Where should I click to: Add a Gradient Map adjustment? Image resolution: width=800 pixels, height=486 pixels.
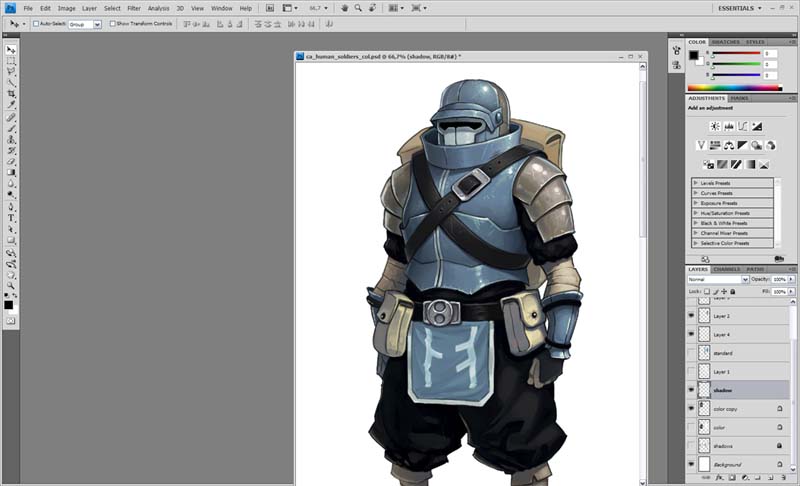click(750, 165)
